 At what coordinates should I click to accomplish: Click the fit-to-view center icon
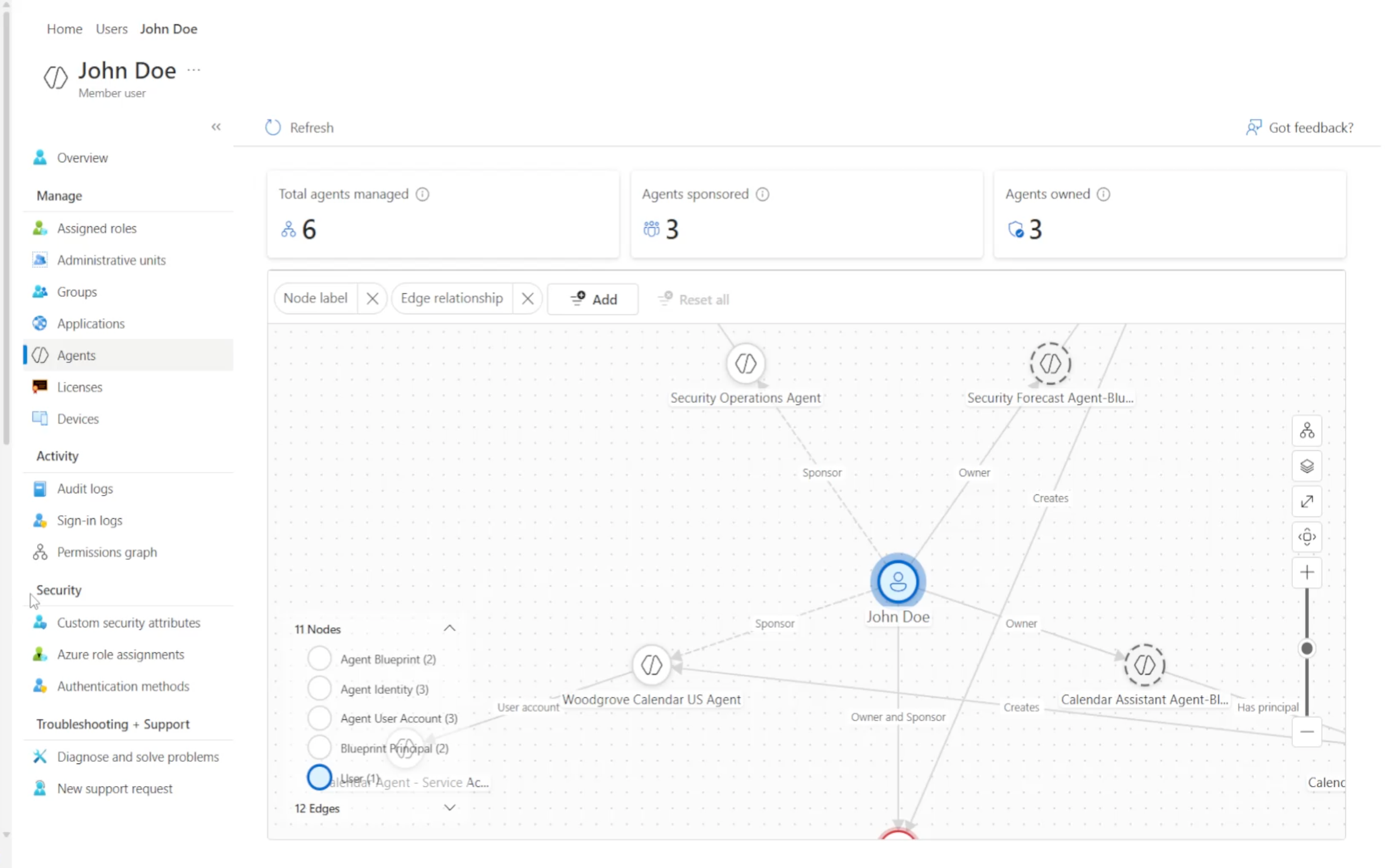1306,537
